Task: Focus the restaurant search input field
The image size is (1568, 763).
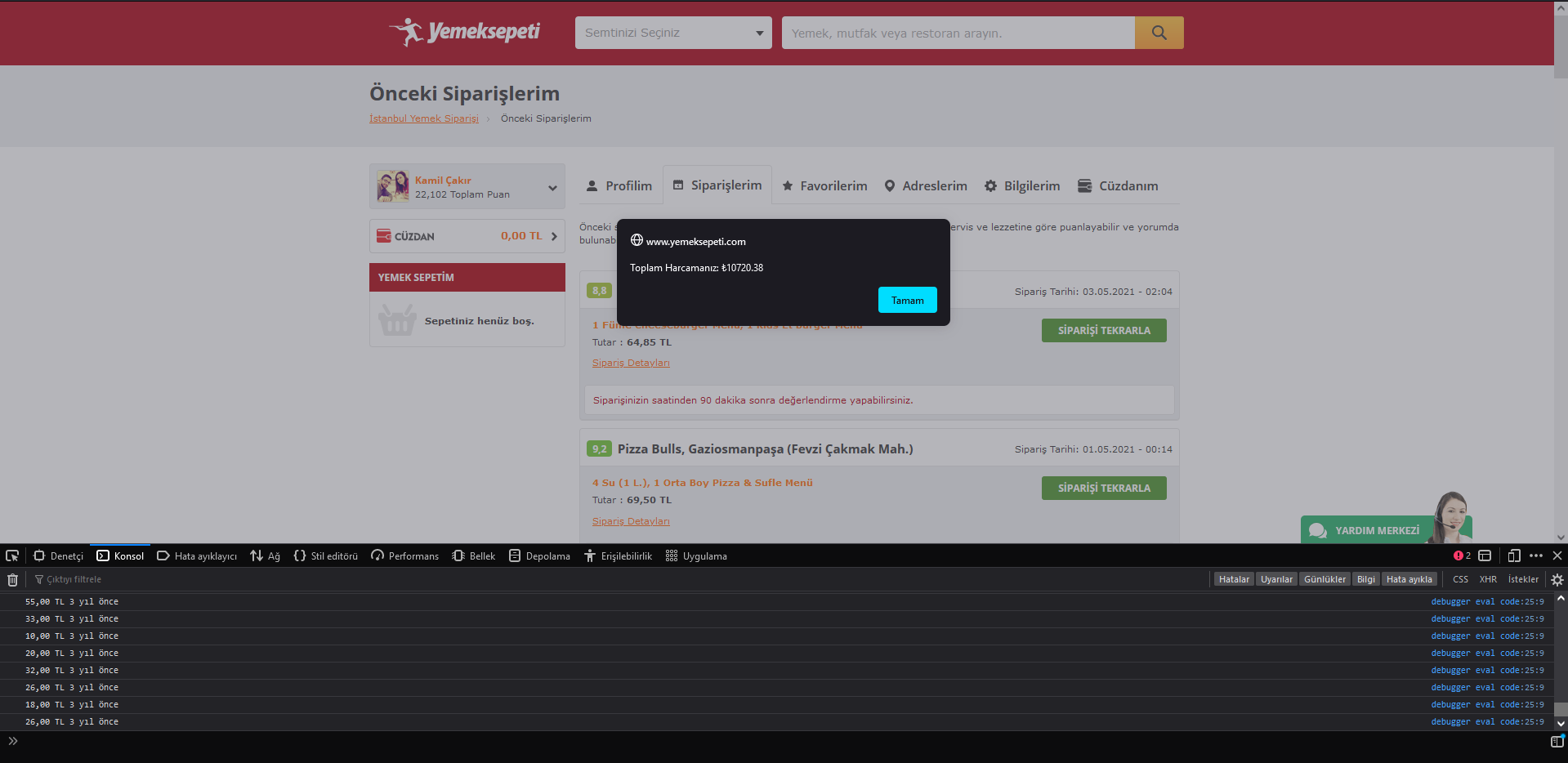Action: [958, 33]
